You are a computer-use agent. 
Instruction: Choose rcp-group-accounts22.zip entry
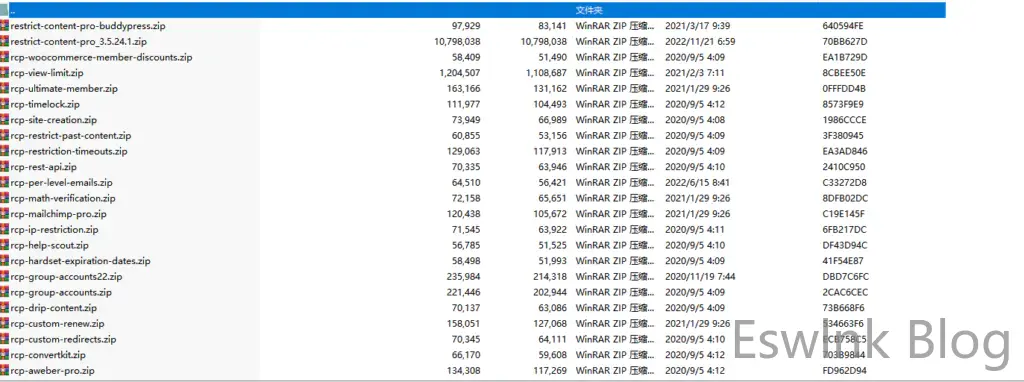pyautogui.click(x=473, y=277)
